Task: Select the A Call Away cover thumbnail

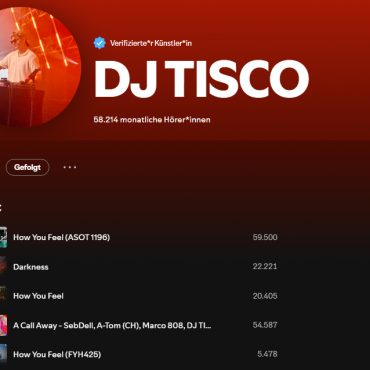Action: click(3, 325)
